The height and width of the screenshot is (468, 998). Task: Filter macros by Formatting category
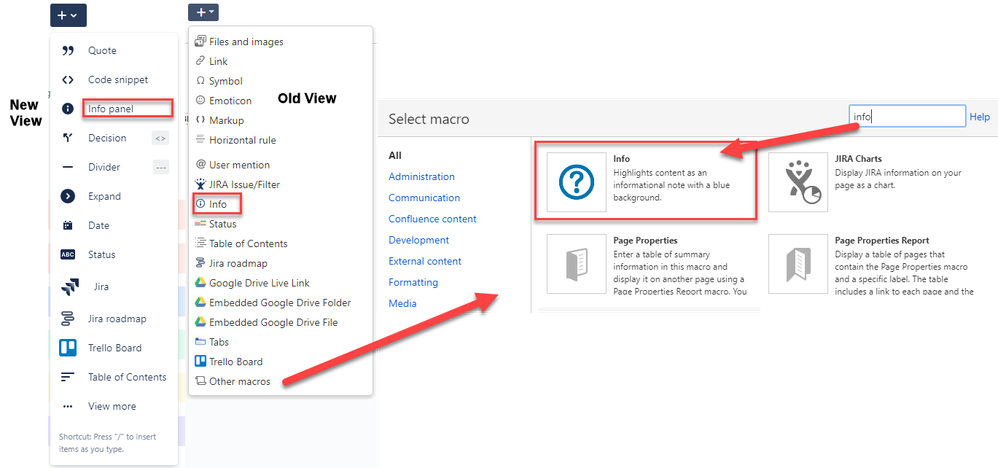tap(413, 283)
